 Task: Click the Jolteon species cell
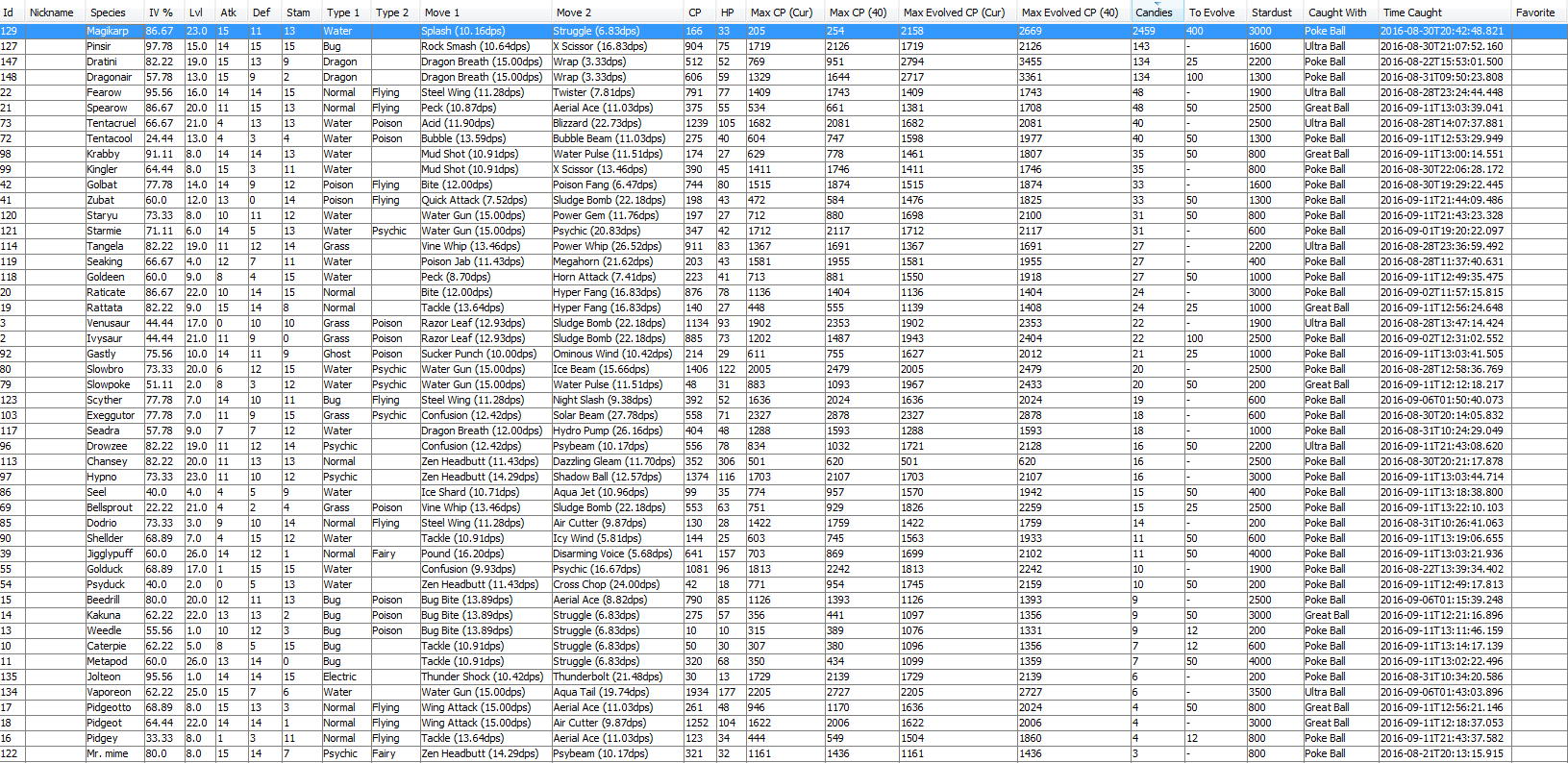click(x=113, y=677)
